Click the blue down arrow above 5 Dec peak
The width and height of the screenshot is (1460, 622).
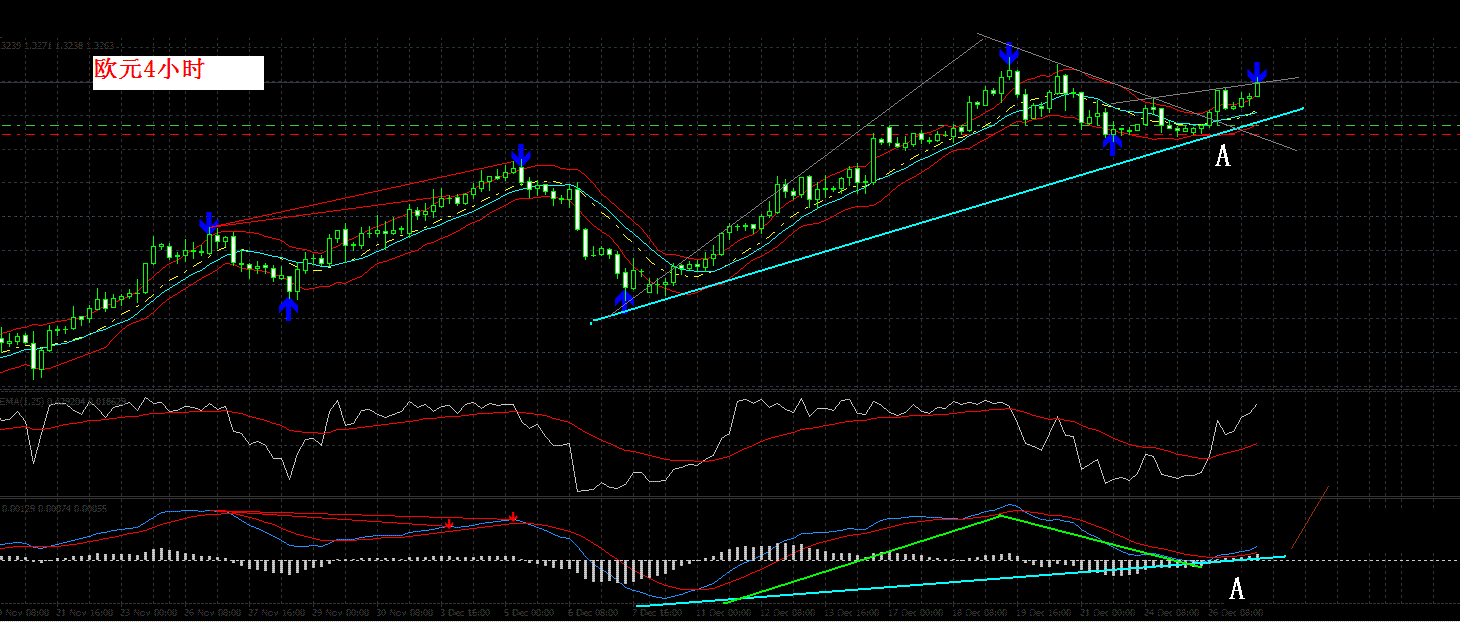click(520, 155)
